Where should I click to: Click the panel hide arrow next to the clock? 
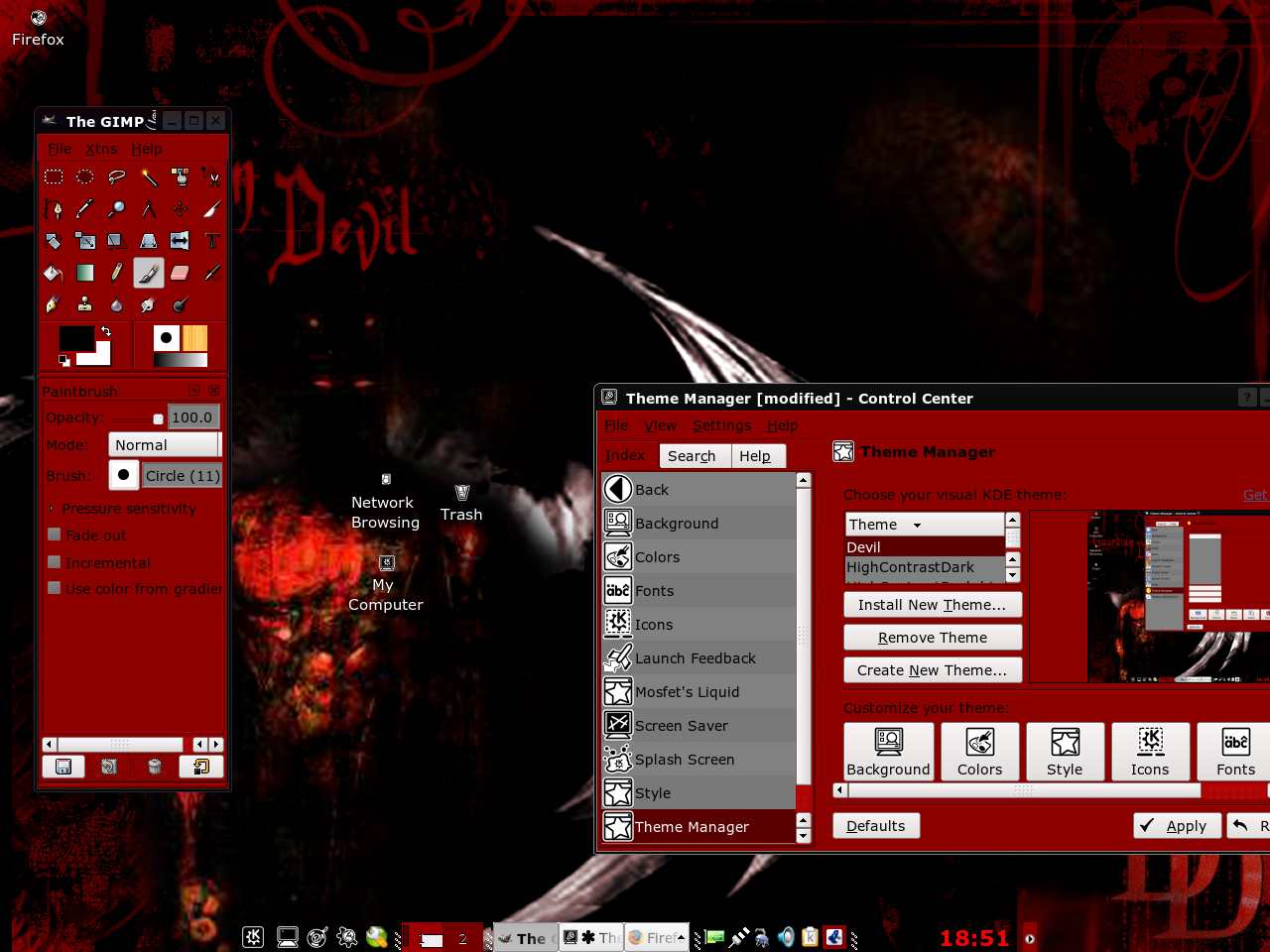pyautogui.click(x=1030, y=938)
